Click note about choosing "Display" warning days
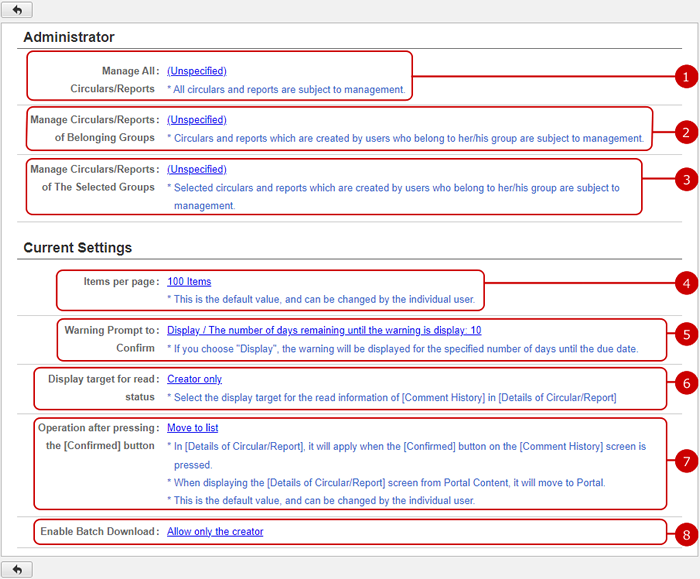 403,349
